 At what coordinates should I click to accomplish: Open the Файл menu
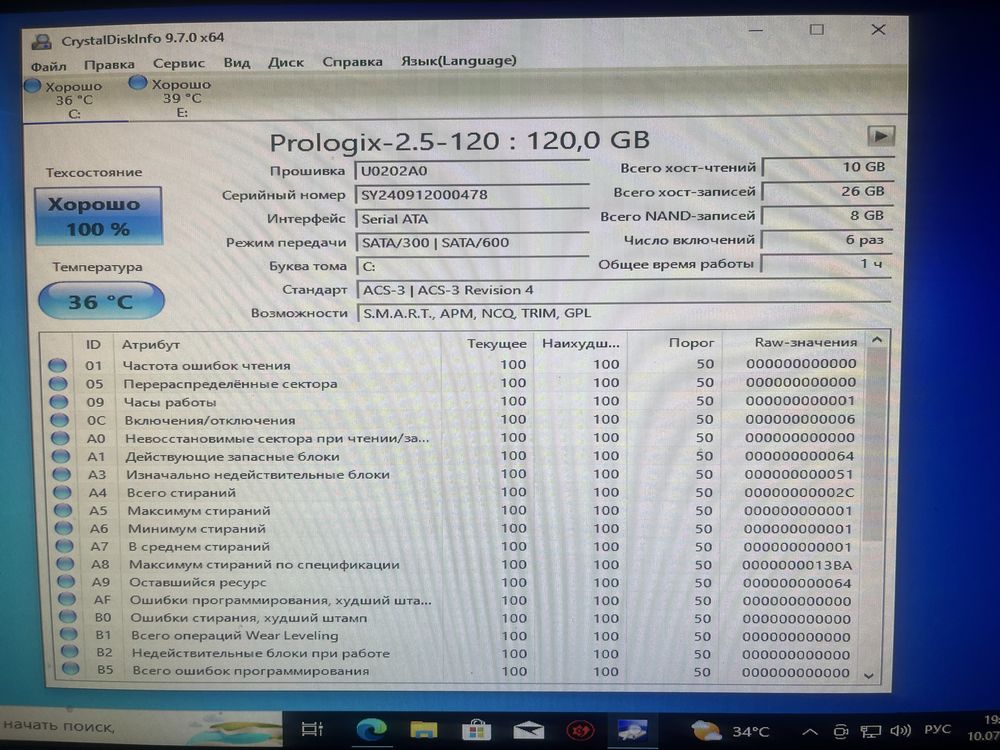click(x=48, y=66)
